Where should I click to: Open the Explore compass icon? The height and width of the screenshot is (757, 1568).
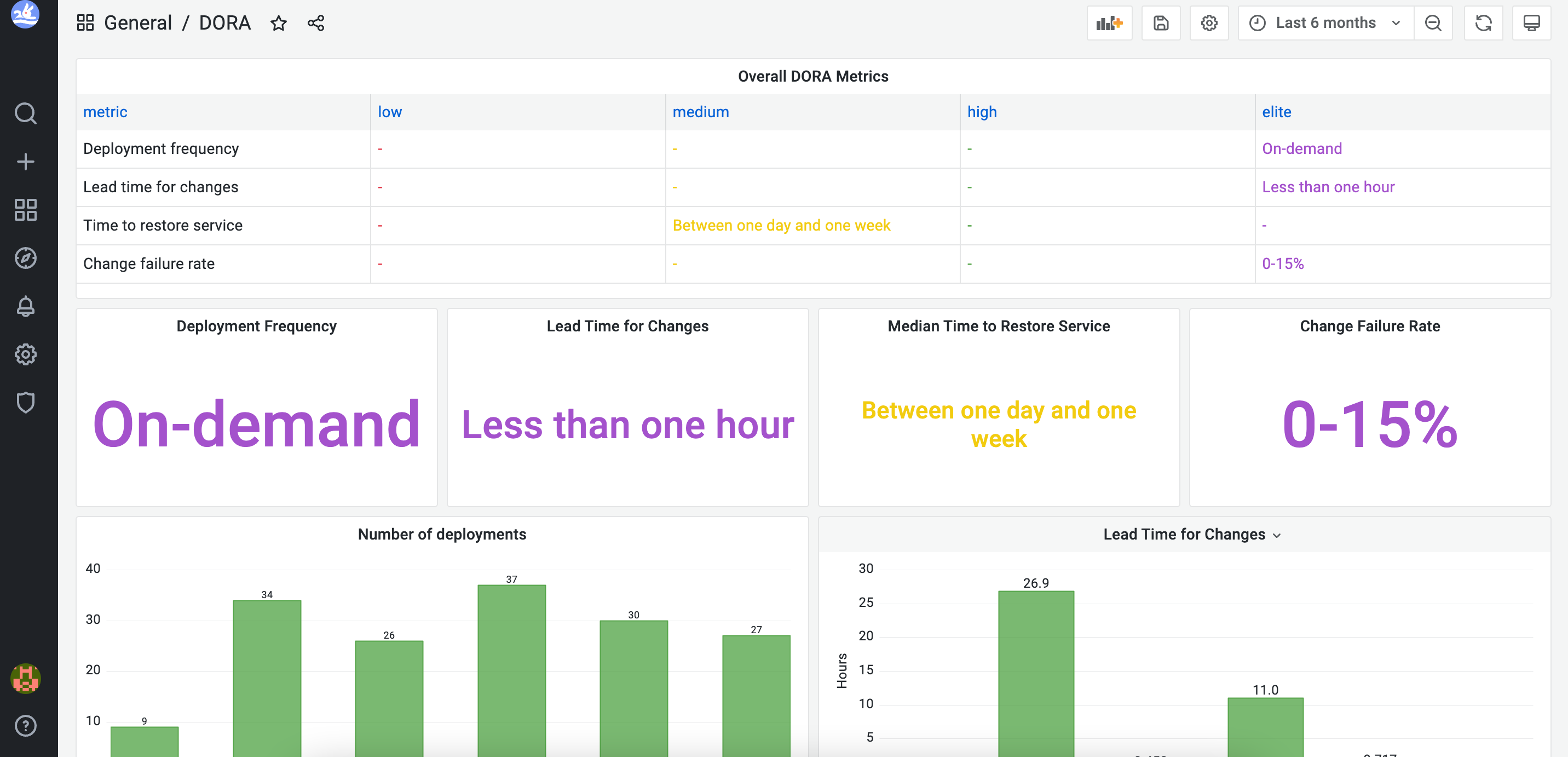26,257
